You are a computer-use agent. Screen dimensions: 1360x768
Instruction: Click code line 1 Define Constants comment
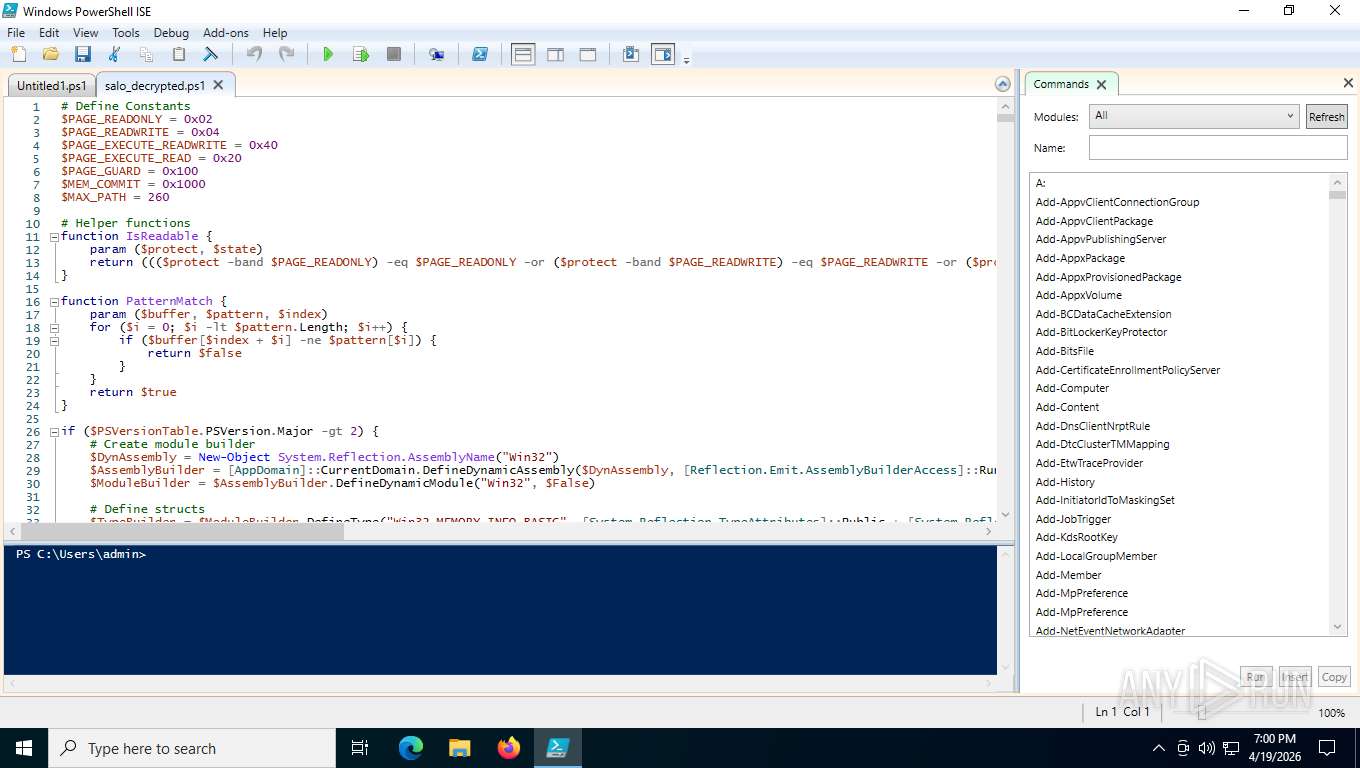pos(125,106)
